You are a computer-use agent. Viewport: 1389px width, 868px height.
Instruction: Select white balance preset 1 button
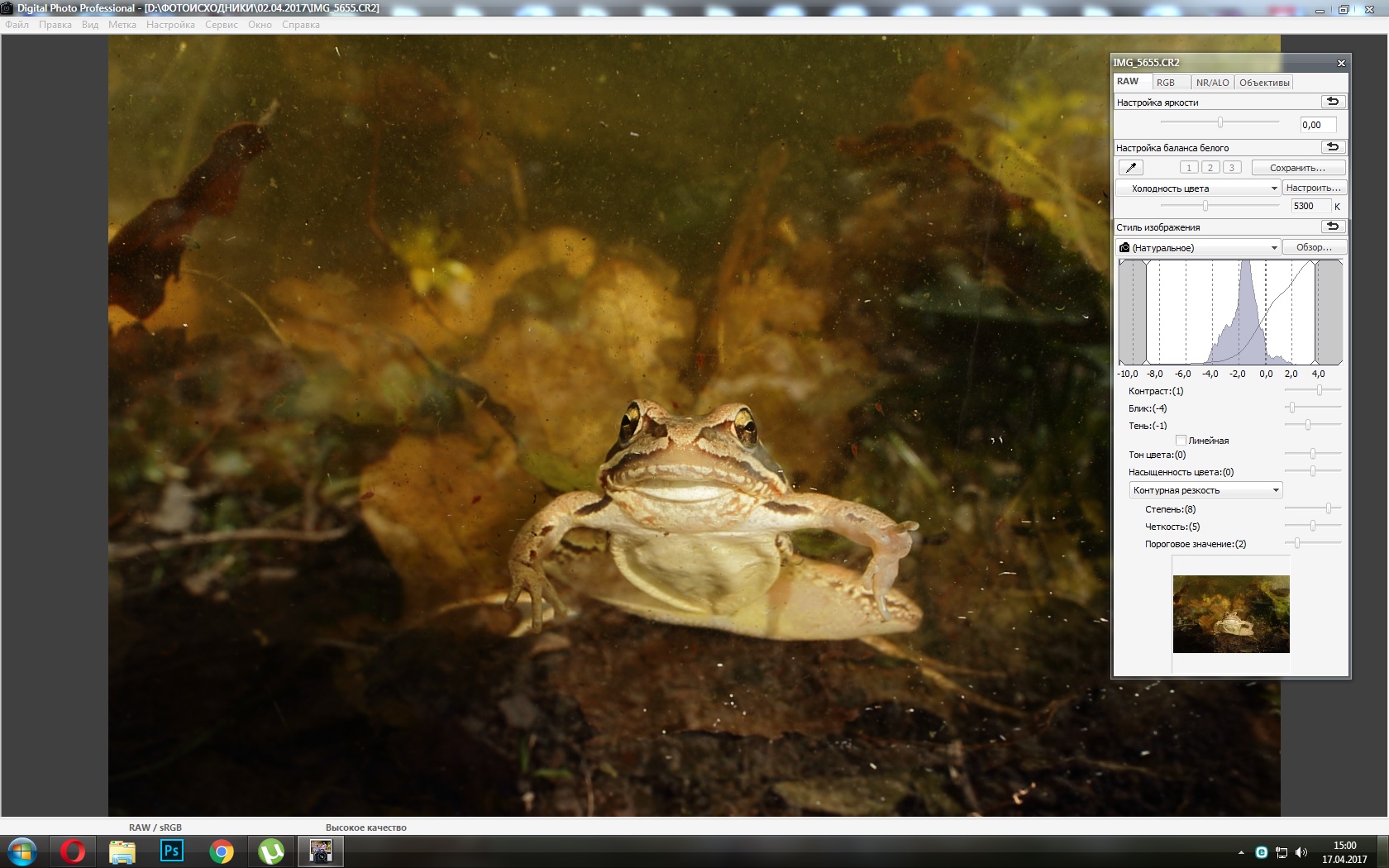[1189, 168]
